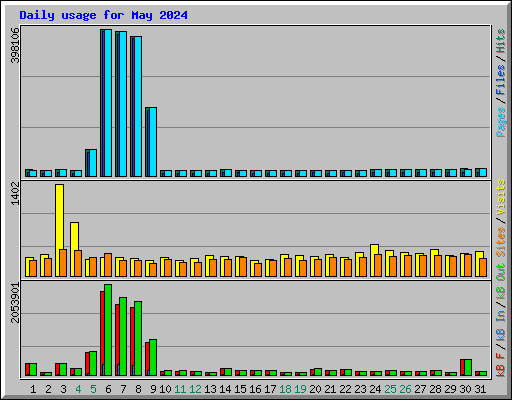Click day 8 on the x-axis

click(138, 389)
